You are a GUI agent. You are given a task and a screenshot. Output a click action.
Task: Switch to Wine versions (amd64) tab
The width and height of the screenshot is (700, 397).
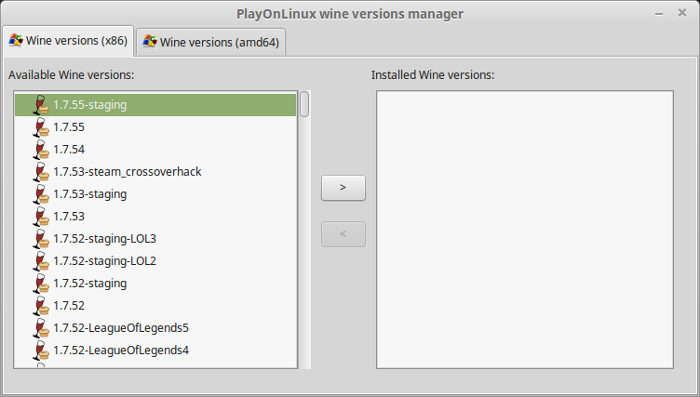pyautogui.click(x=211, y=42)
